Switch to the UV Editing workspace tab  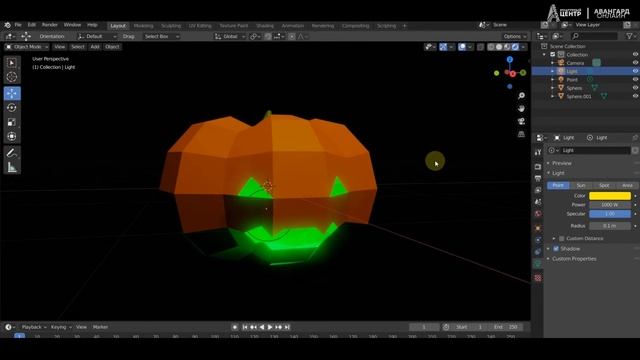(x=200, y=26)
